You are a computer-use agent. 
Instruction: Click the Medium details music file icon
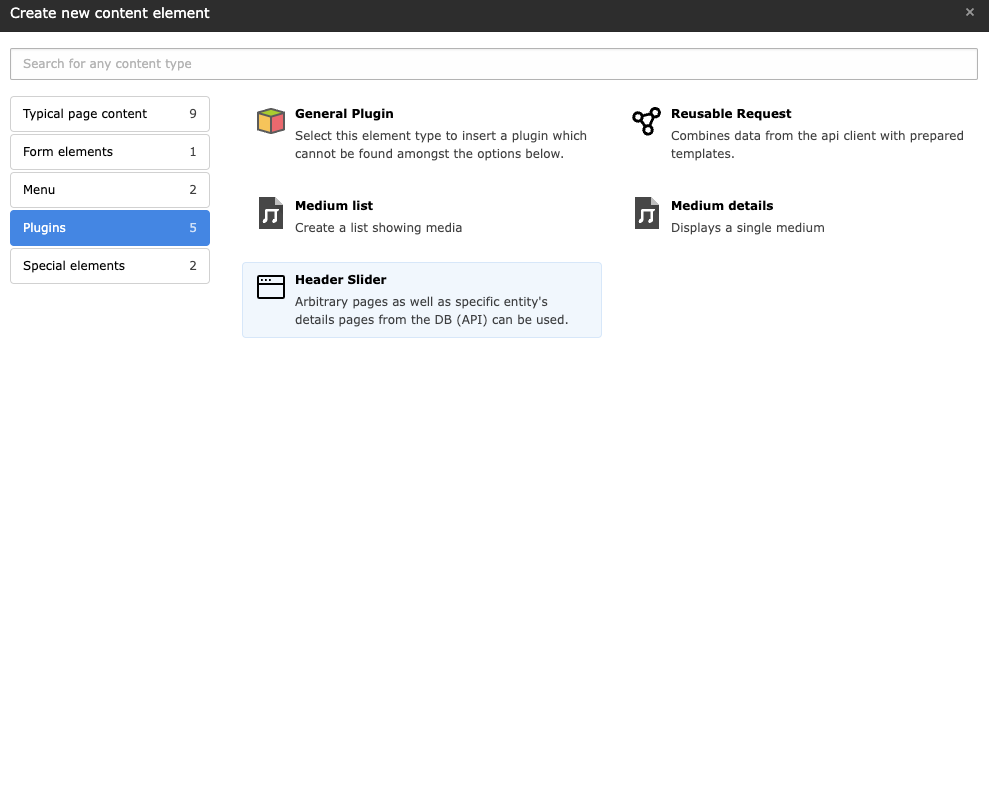coord(647,213)
